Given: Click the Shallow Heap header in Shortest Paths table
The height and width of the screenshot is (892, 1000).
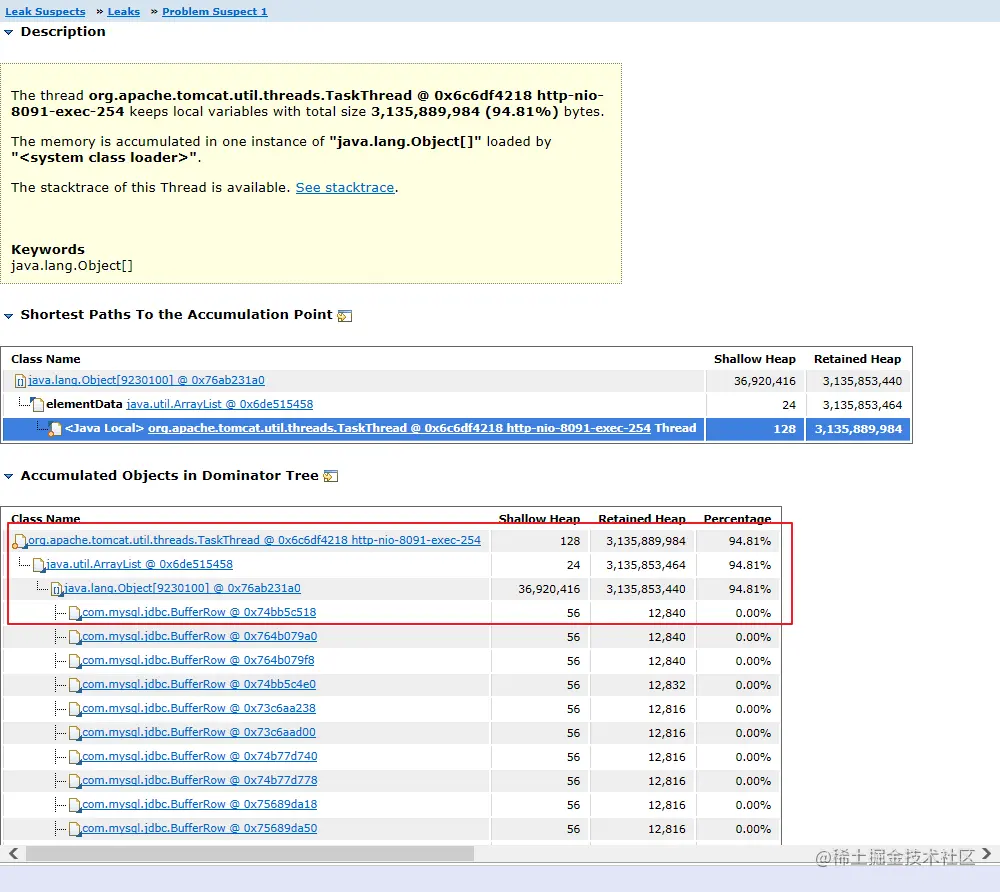Looking at the screenshot, I should pos(754,359).
